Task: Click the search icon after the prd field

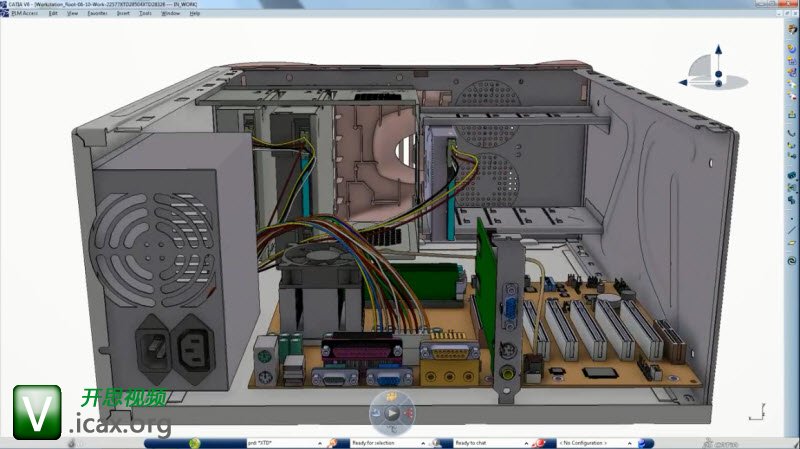Action: (x=333, y=442)
